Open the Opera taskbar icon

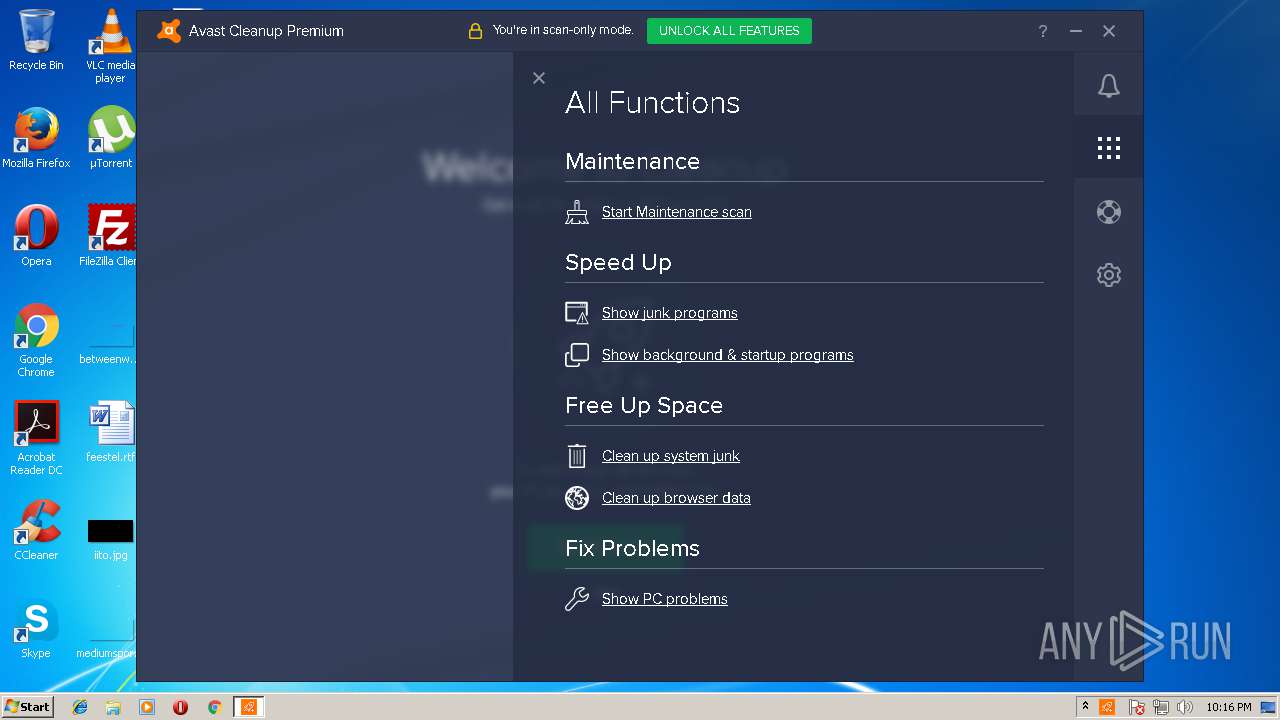(180, 707)
